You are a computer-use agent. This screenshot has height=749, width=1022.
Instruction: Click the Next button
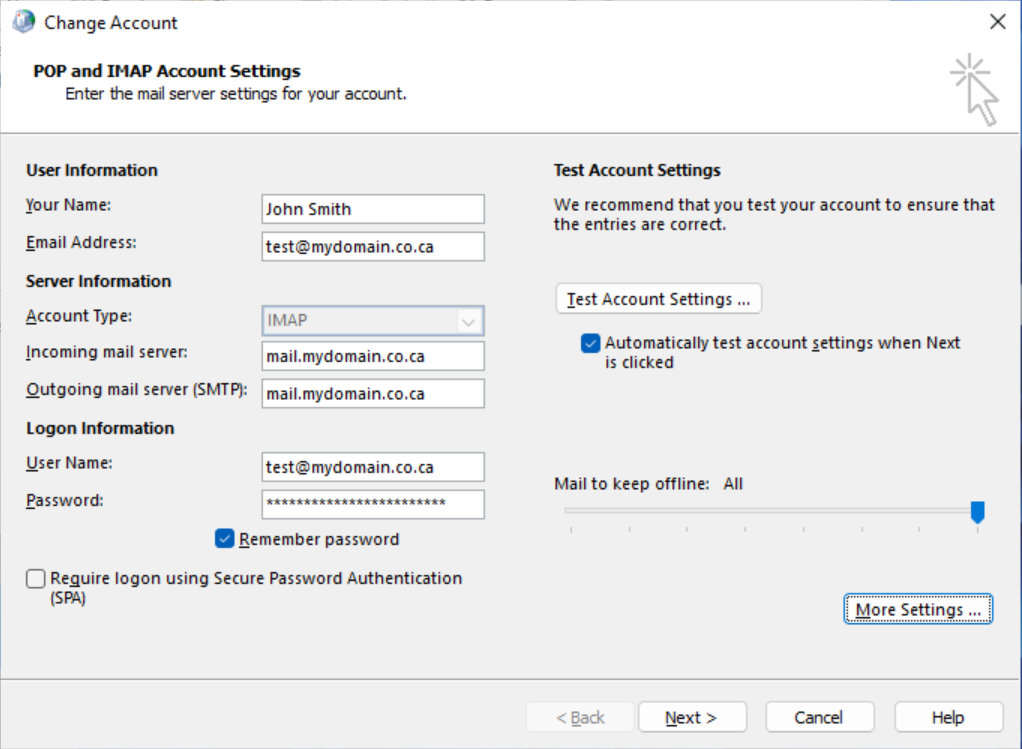click(692, 717)
